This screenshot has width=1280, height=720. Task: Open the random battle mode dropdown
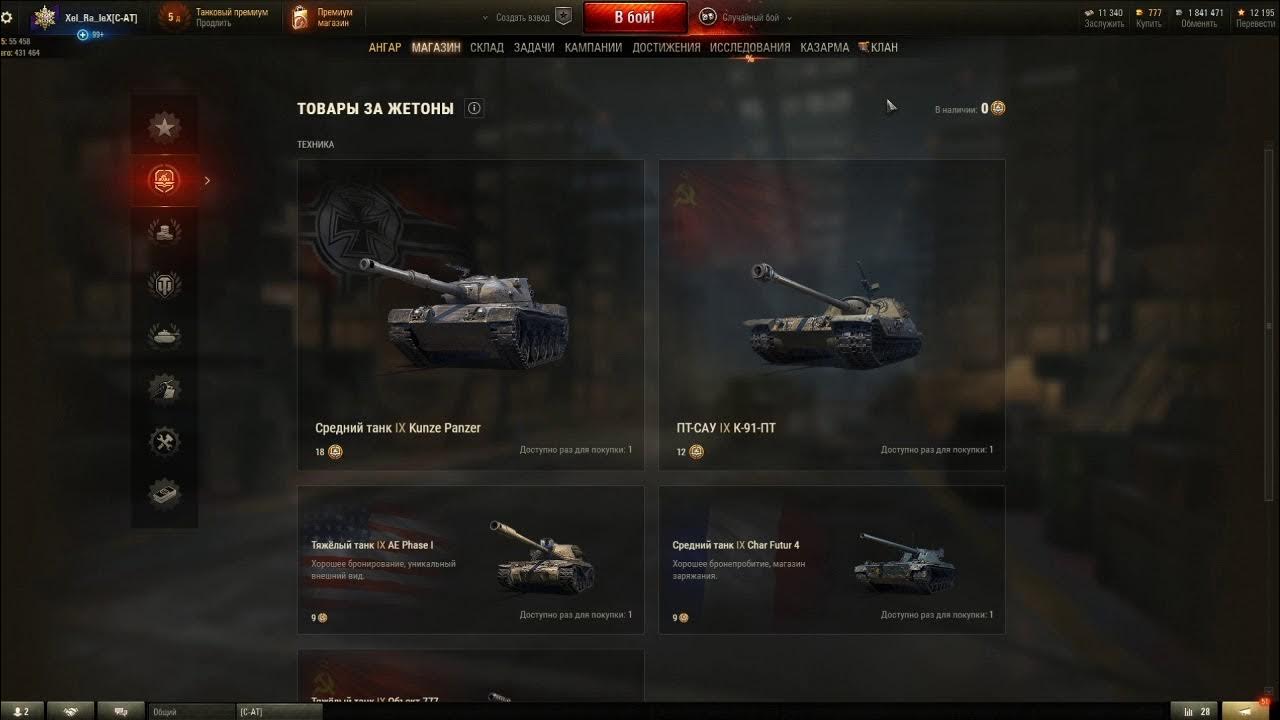pyautogui.click(x=745, y=17)
